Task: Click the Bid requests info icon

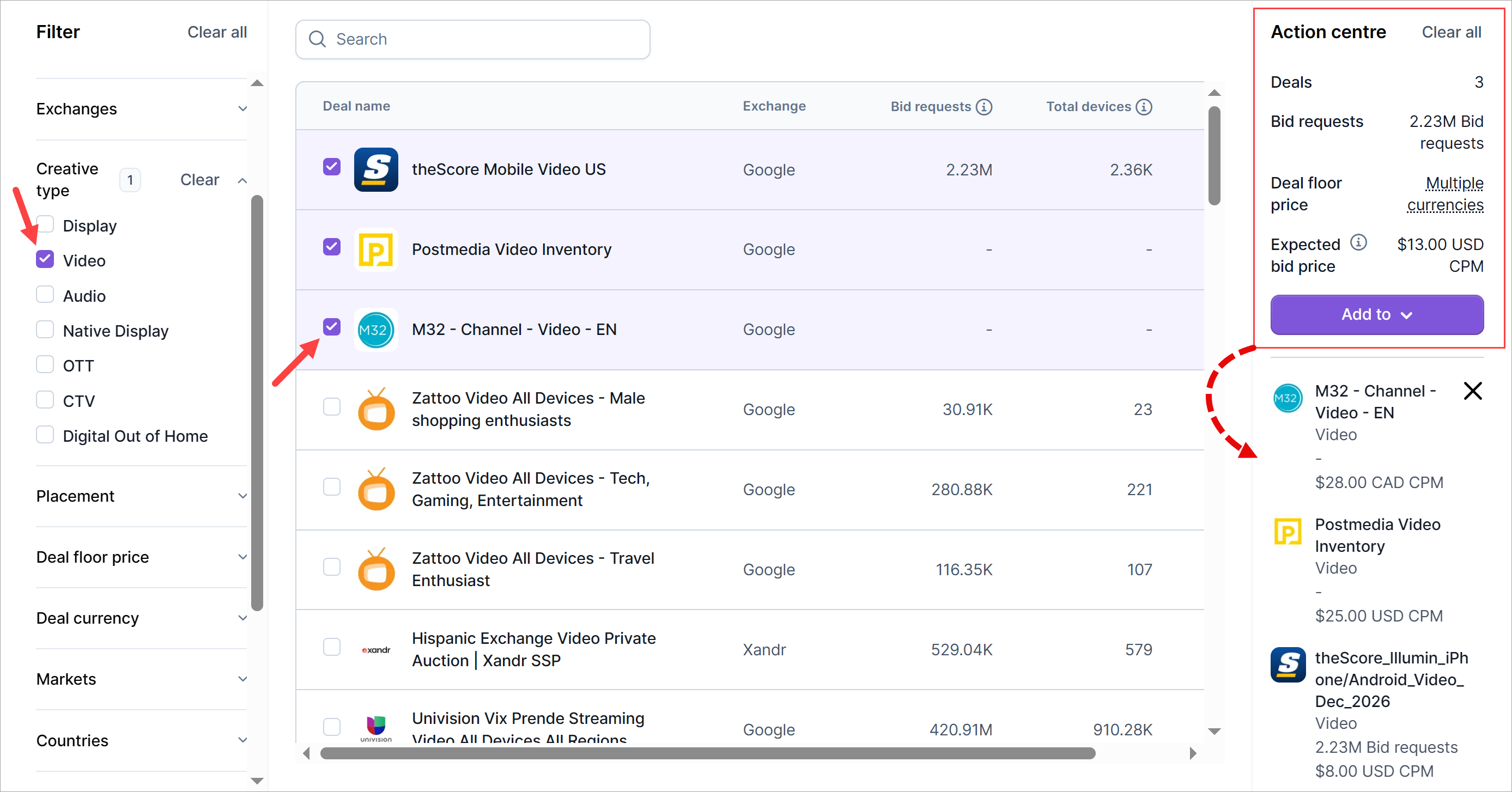Action: (x=983, y=107)
